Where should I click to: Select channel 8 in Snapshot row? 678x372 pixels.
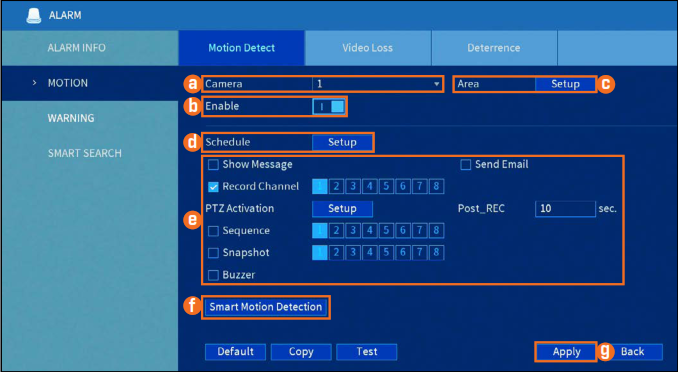coord(436,253)
